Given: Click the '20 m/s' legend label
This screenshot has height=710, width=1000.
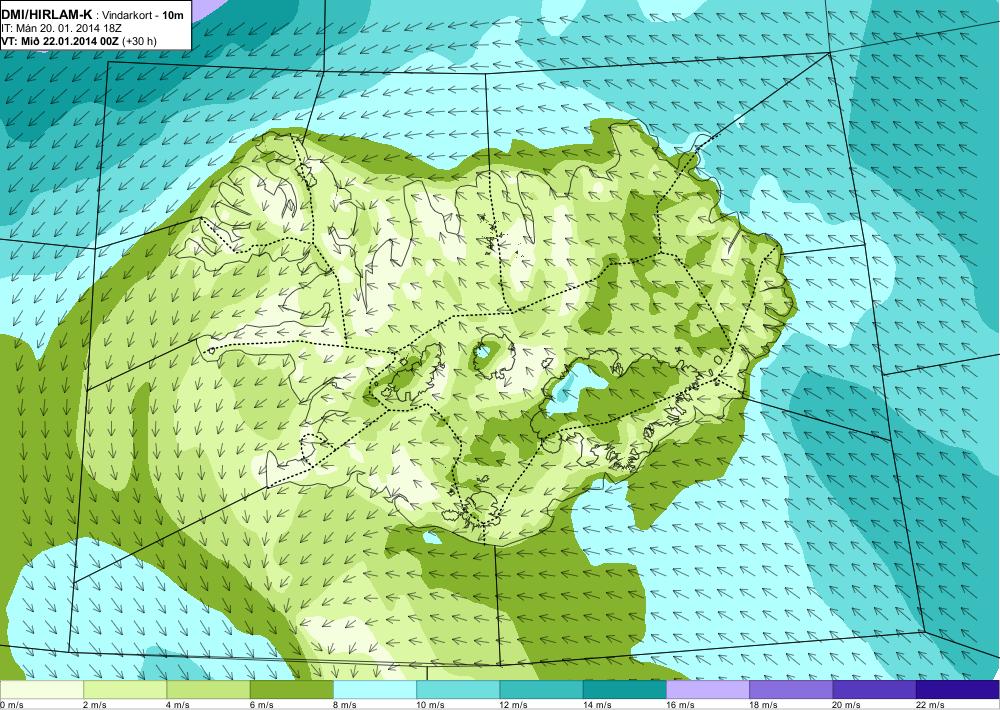Looking at the screenshot, I should [x=847, y=704].
